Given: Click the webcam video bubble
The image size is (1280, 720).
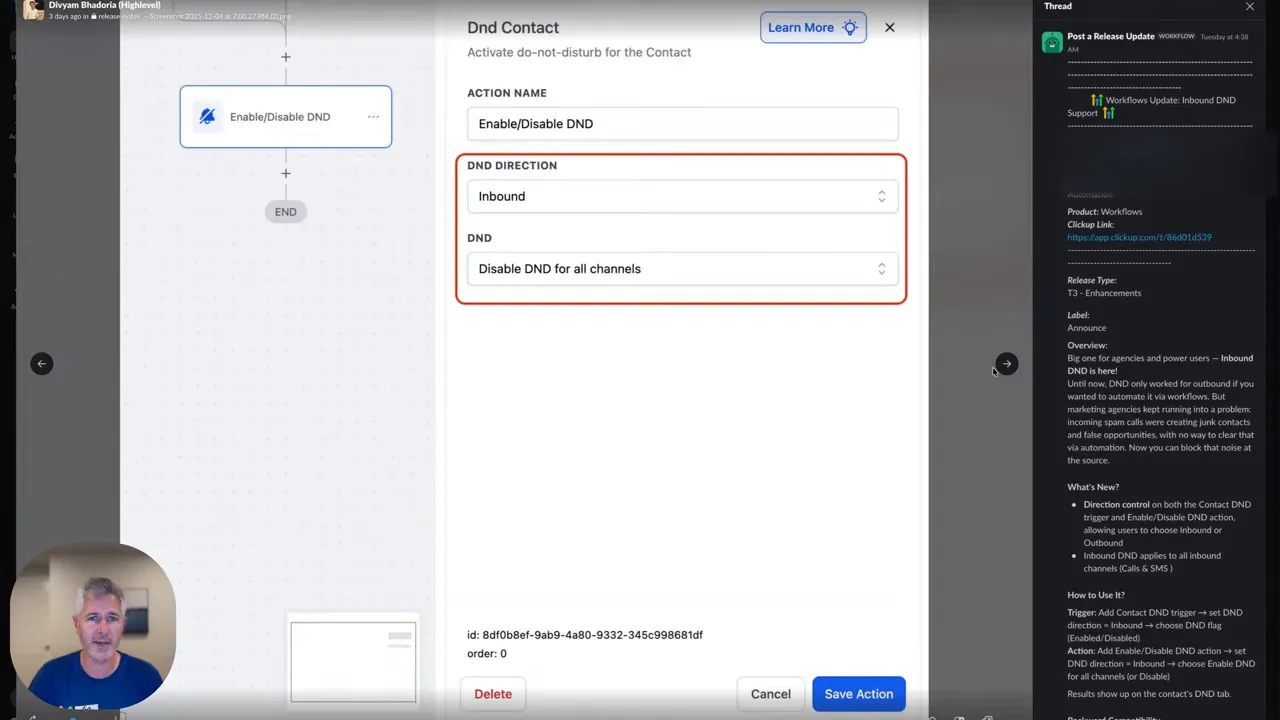Looking at the screenshot, I should (x=93, y=627).
